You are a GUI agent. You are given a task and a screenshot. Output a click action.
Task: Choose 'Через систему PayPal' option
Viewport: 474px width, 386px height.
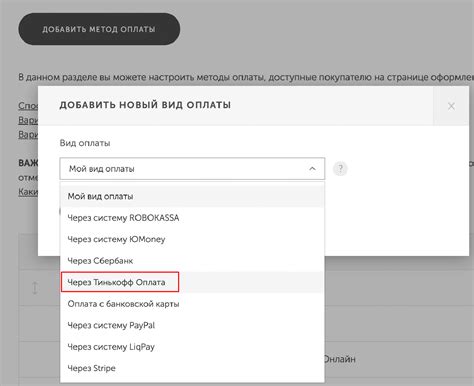(x=192, y=325)
